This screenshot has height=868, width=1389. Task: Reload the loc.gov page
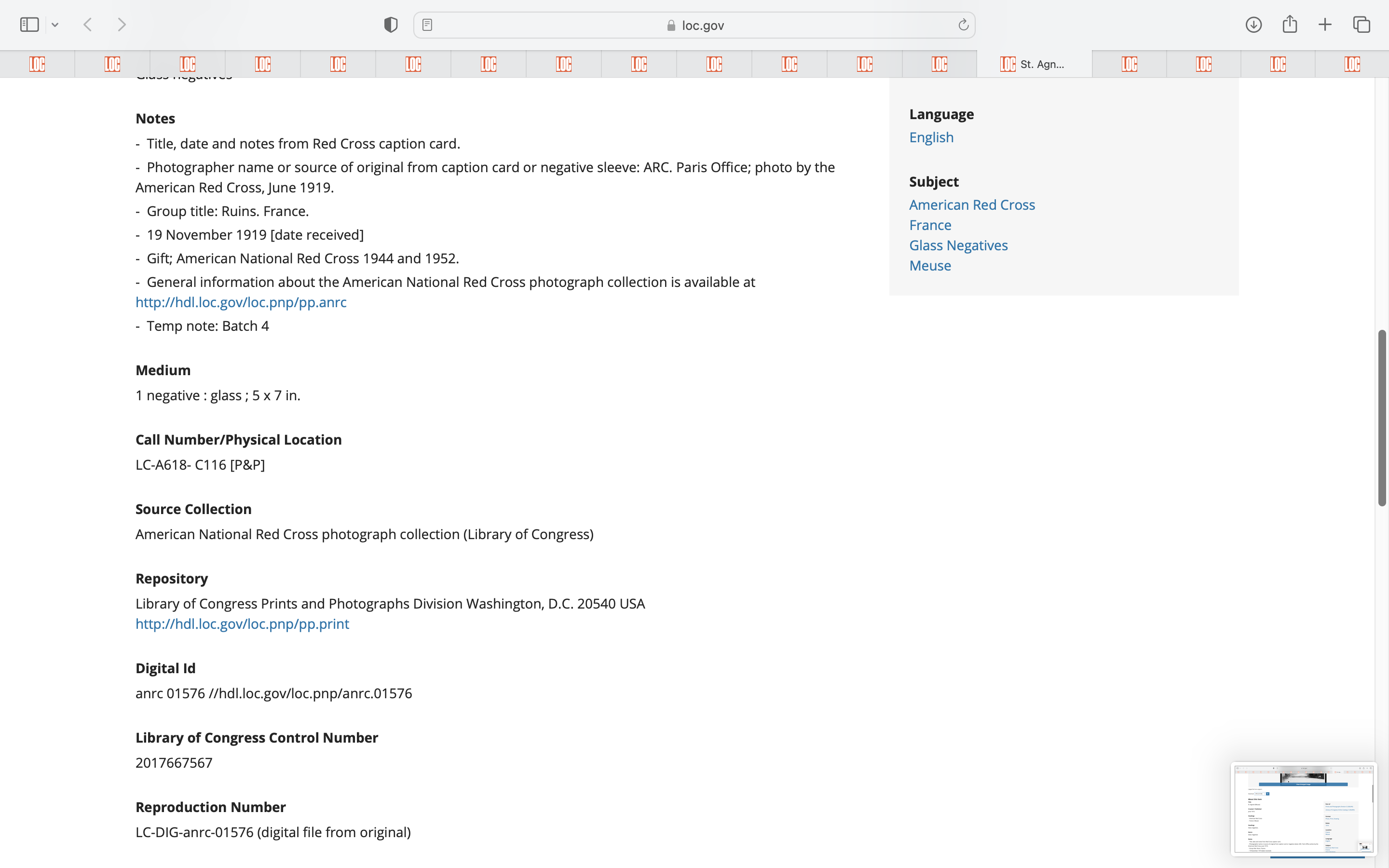click(x=963, y=25)
